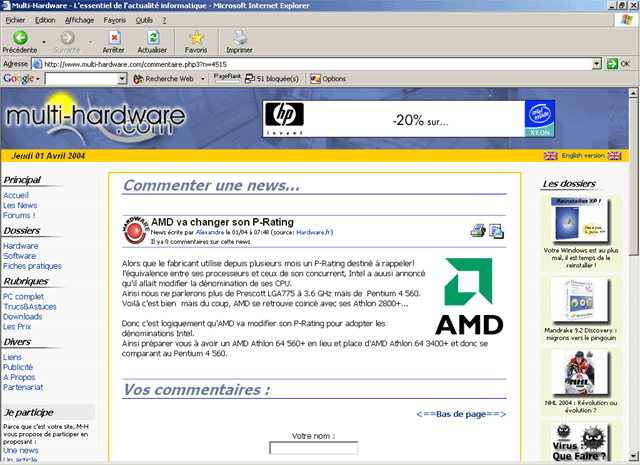The height and width of the screenshot is (465, 640).
Task: Expand the address bar dropdown arrow
Action: [x=597, y=64]
